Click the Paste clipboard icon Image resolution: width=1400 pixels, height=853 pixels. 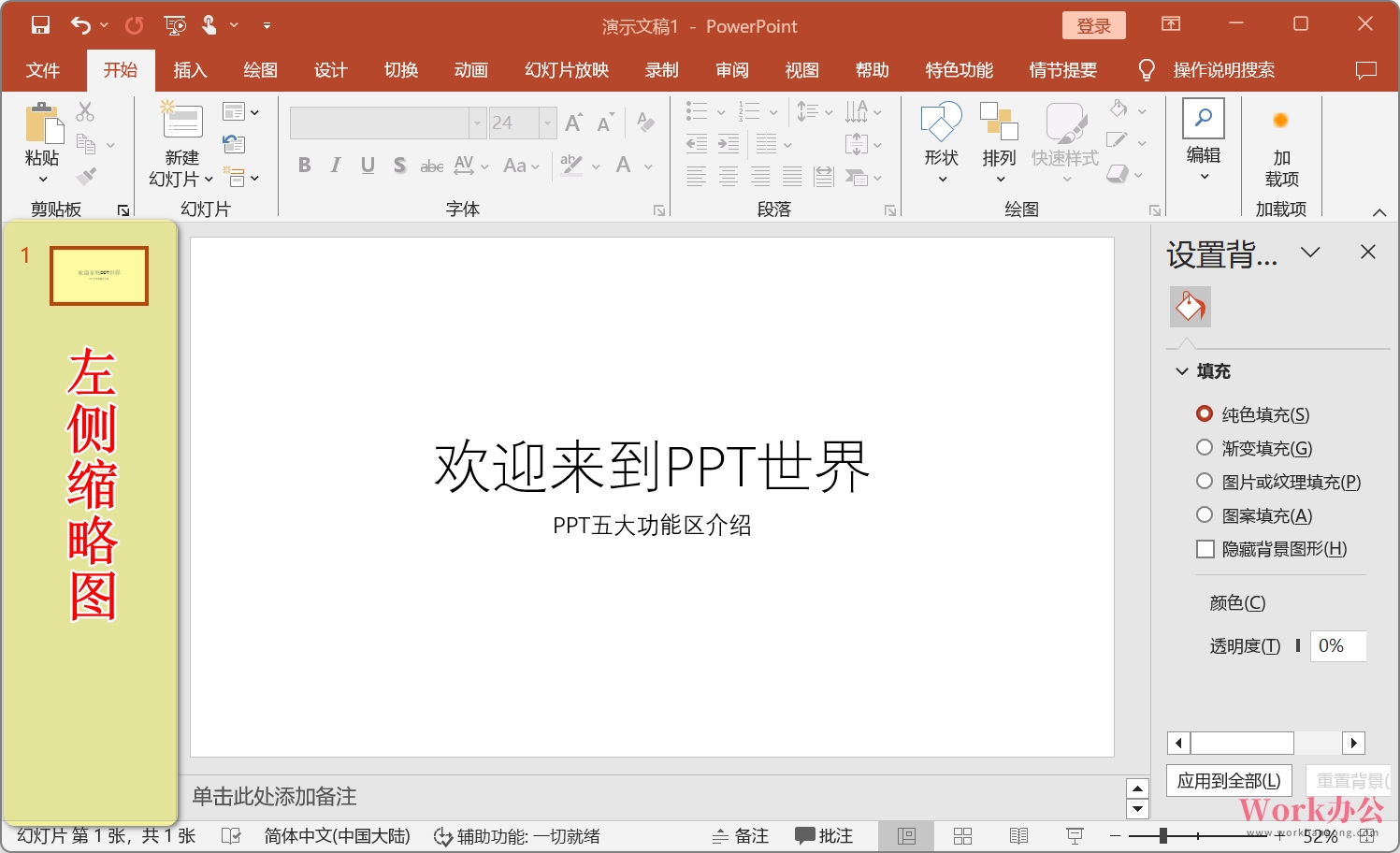pyautogui.click(x=43, y=123)
